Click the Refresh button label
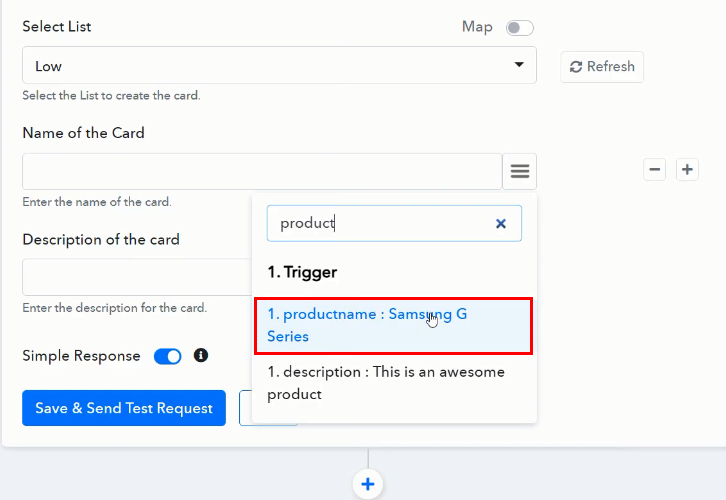Image resolution: width=726 pixels, height=500 pixels. (611, 67)
